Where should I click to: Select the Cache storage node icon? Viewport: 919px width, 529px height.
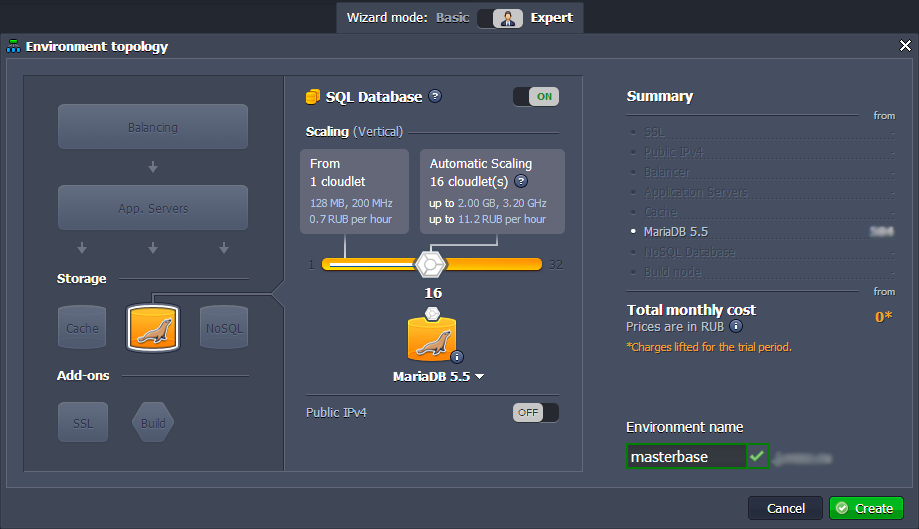tap(82, 327)
